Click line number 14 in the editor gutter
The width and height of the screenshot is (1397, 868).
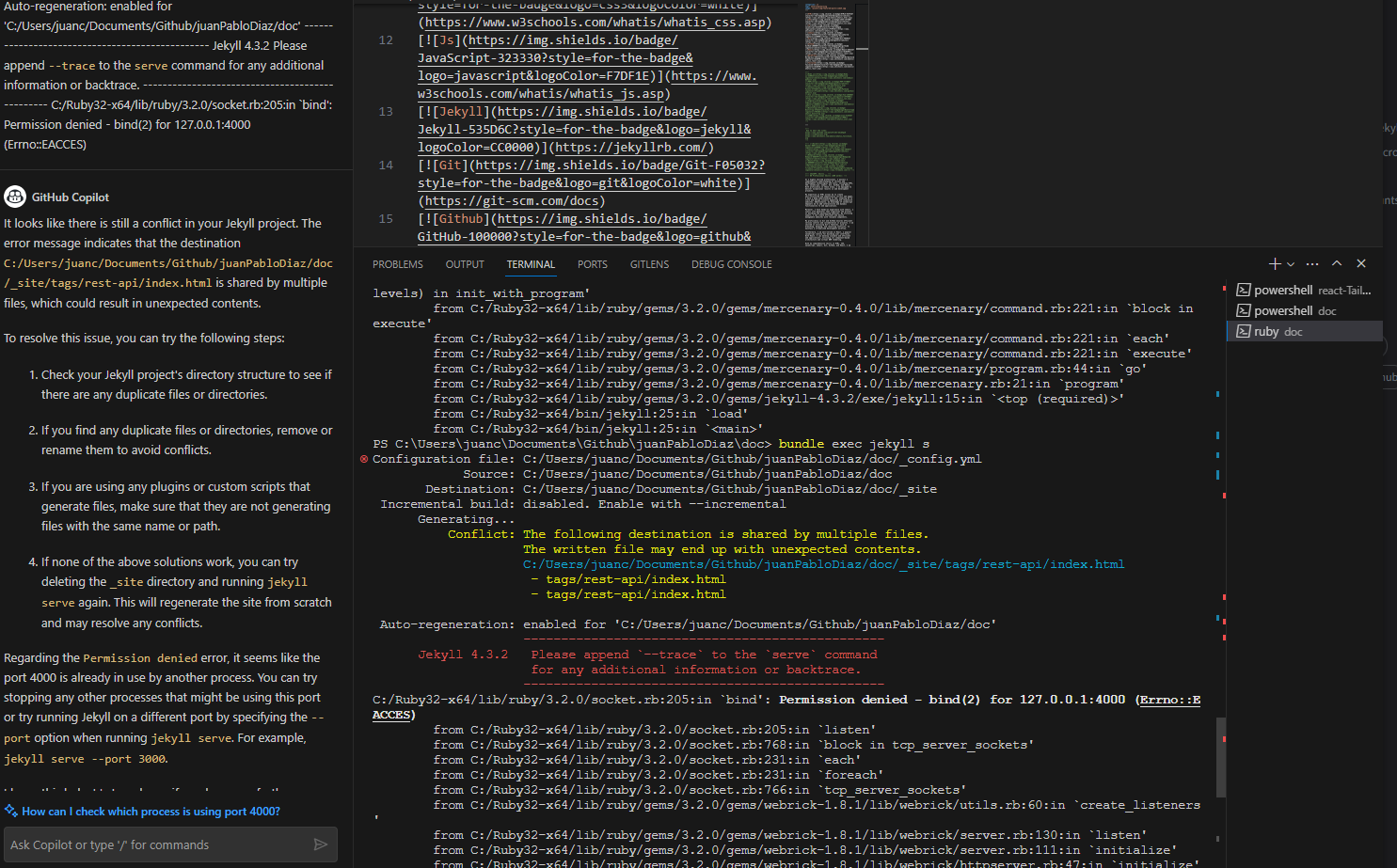coord(386,166)
